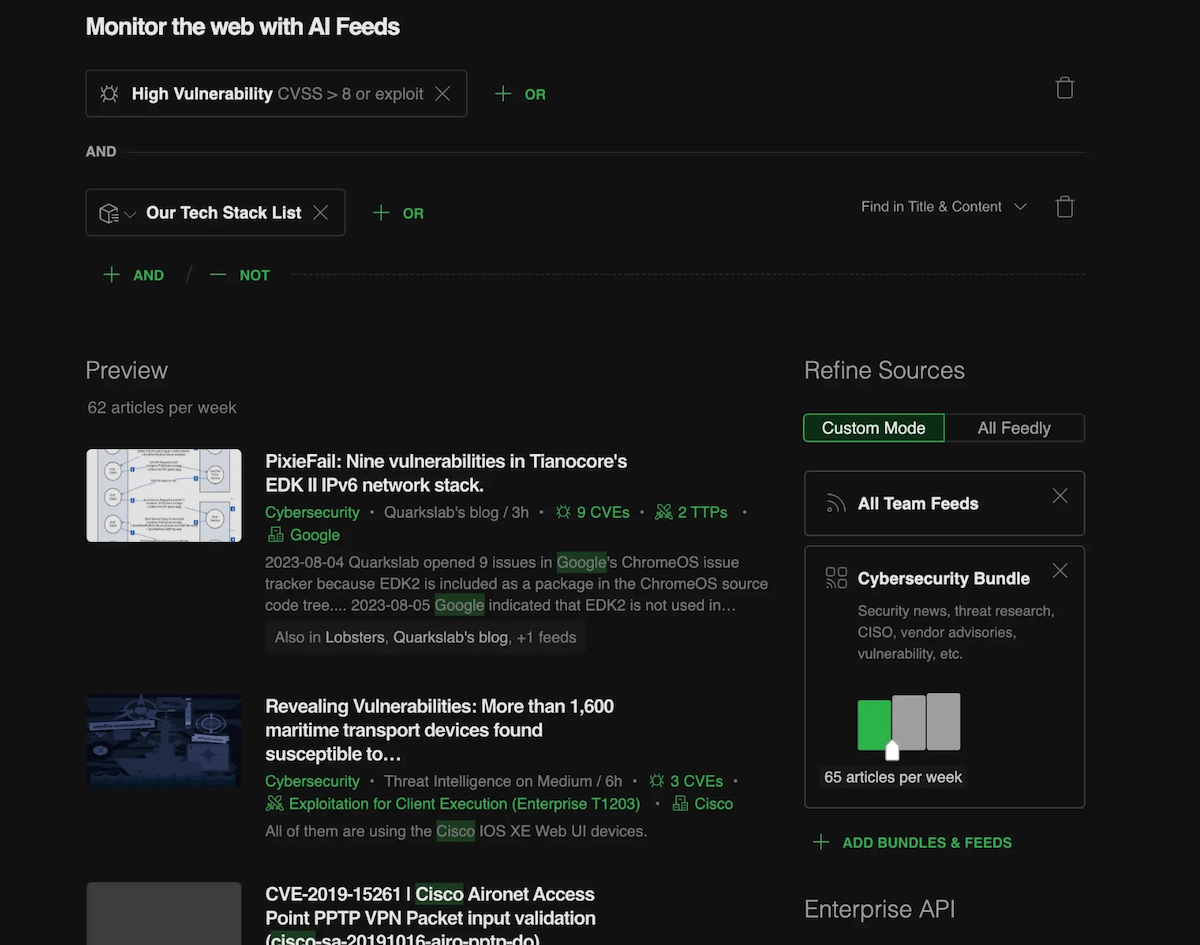The width and height of the screenshot is (1200, 945).
Task: Click the PixieFail article thumbnail
Action: 163,495
